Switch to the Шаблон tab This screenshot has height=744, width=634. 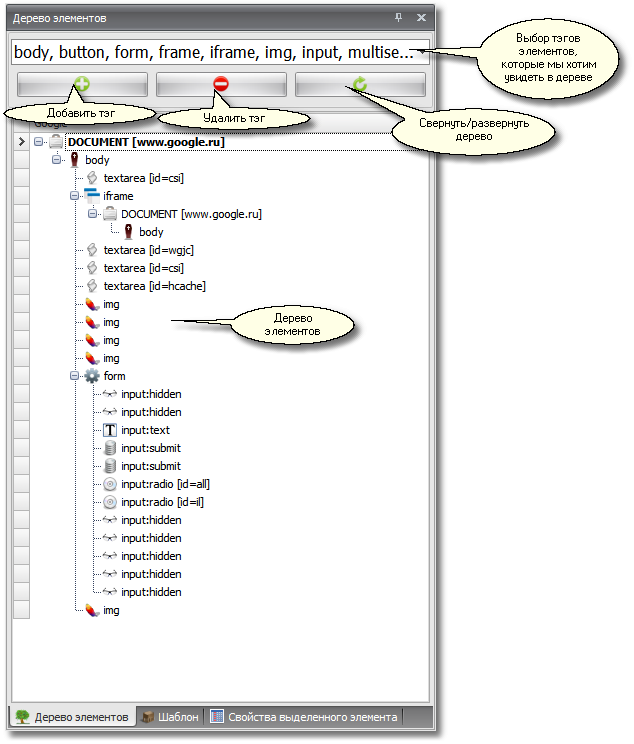coord(170,717)
